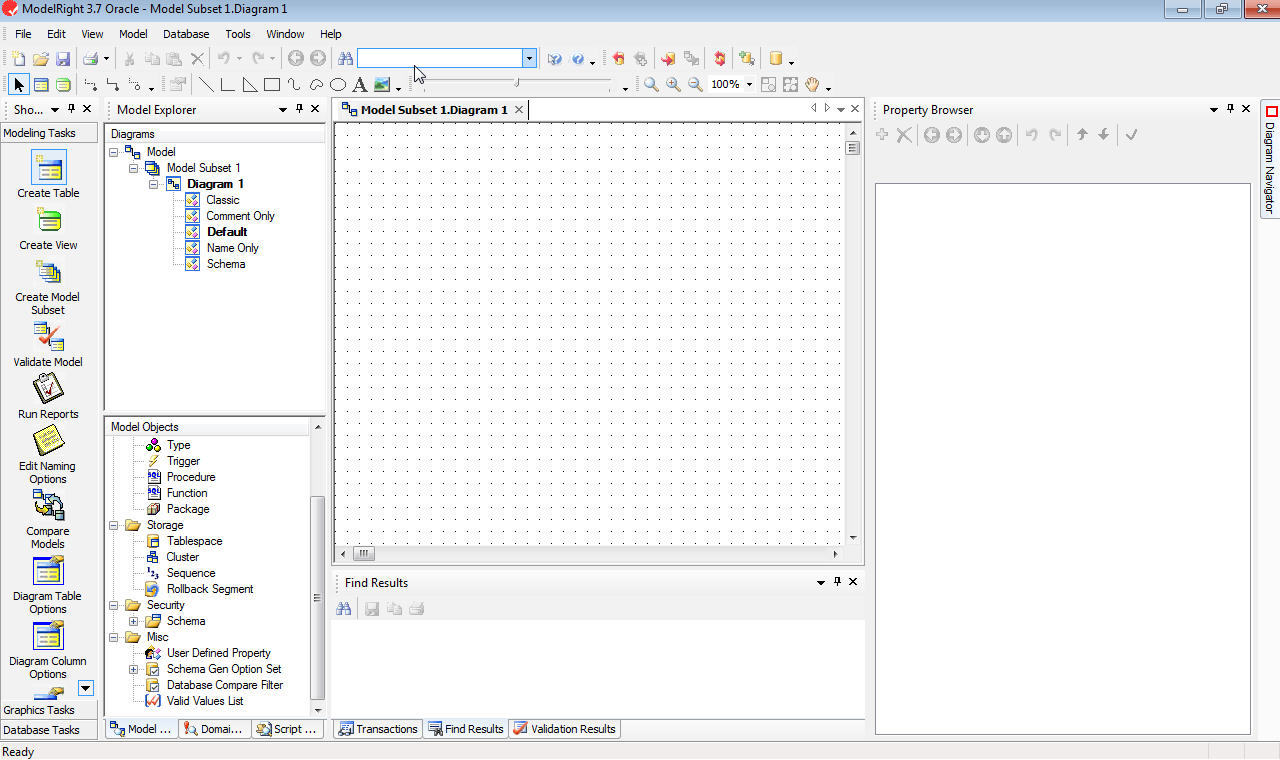Open the Print button dropdown arrow

click(106, 60)
